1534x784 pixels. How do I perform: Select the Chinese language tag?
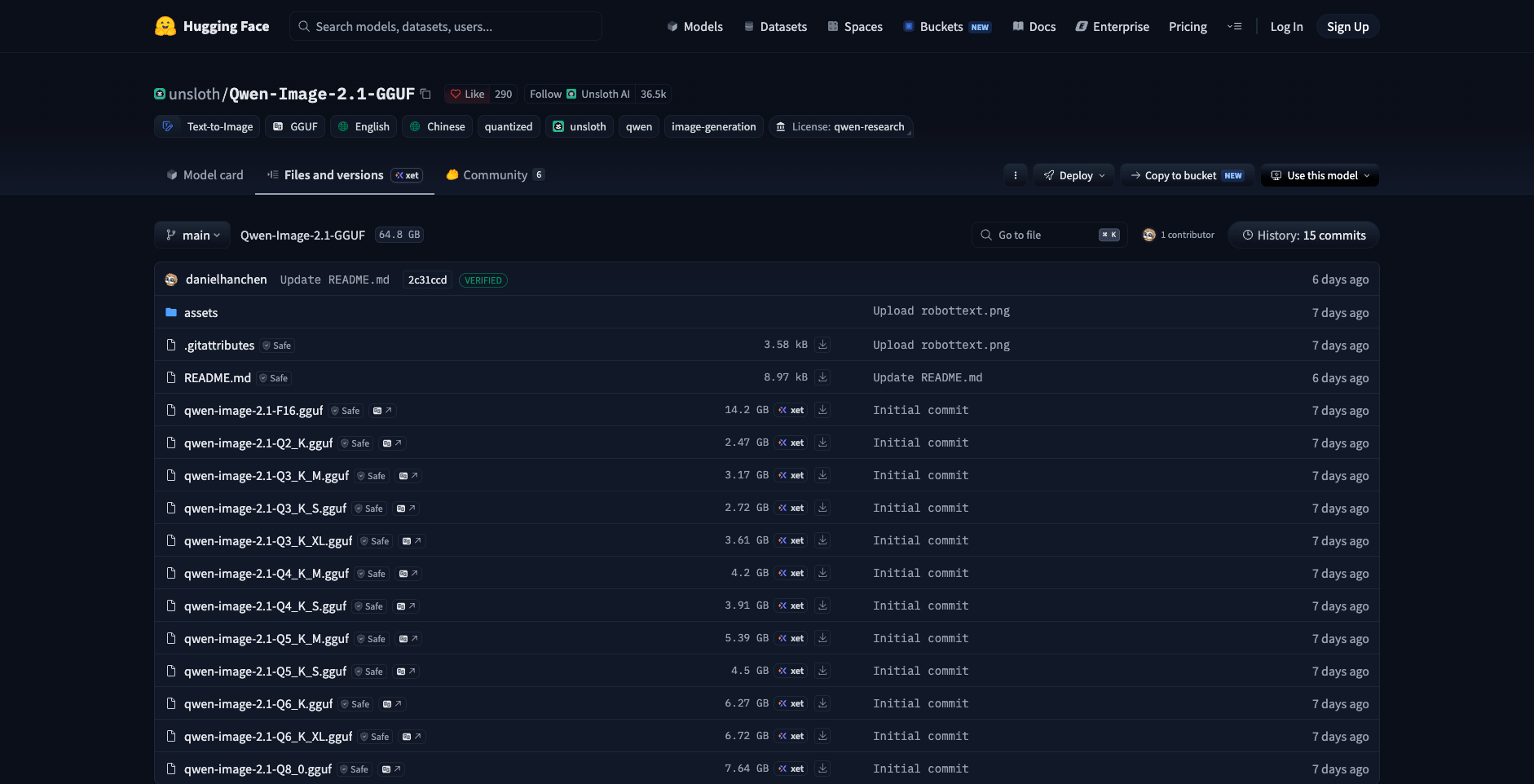point(437,126)
